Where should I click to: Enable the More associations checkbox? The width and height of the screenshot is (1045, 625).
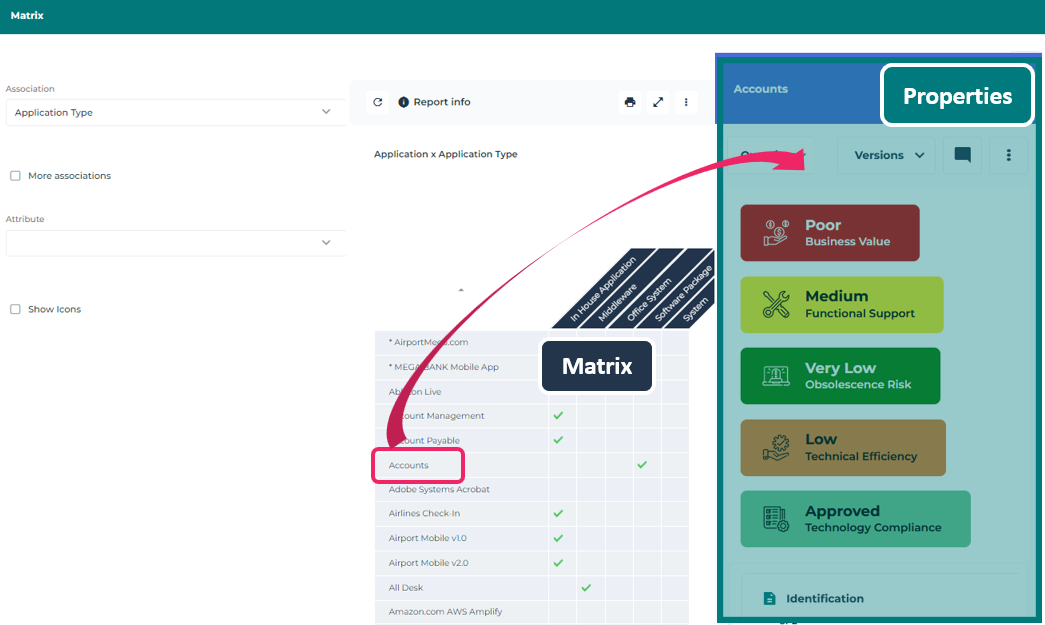click(x=15, y=176)
